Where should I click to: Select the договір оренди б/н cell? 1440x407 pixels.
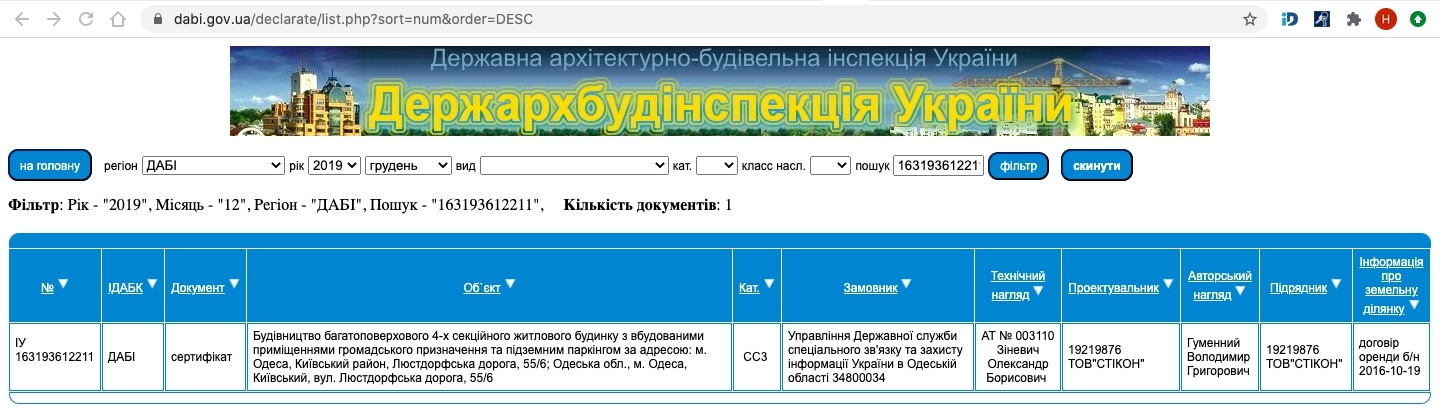pos(1392,356)
